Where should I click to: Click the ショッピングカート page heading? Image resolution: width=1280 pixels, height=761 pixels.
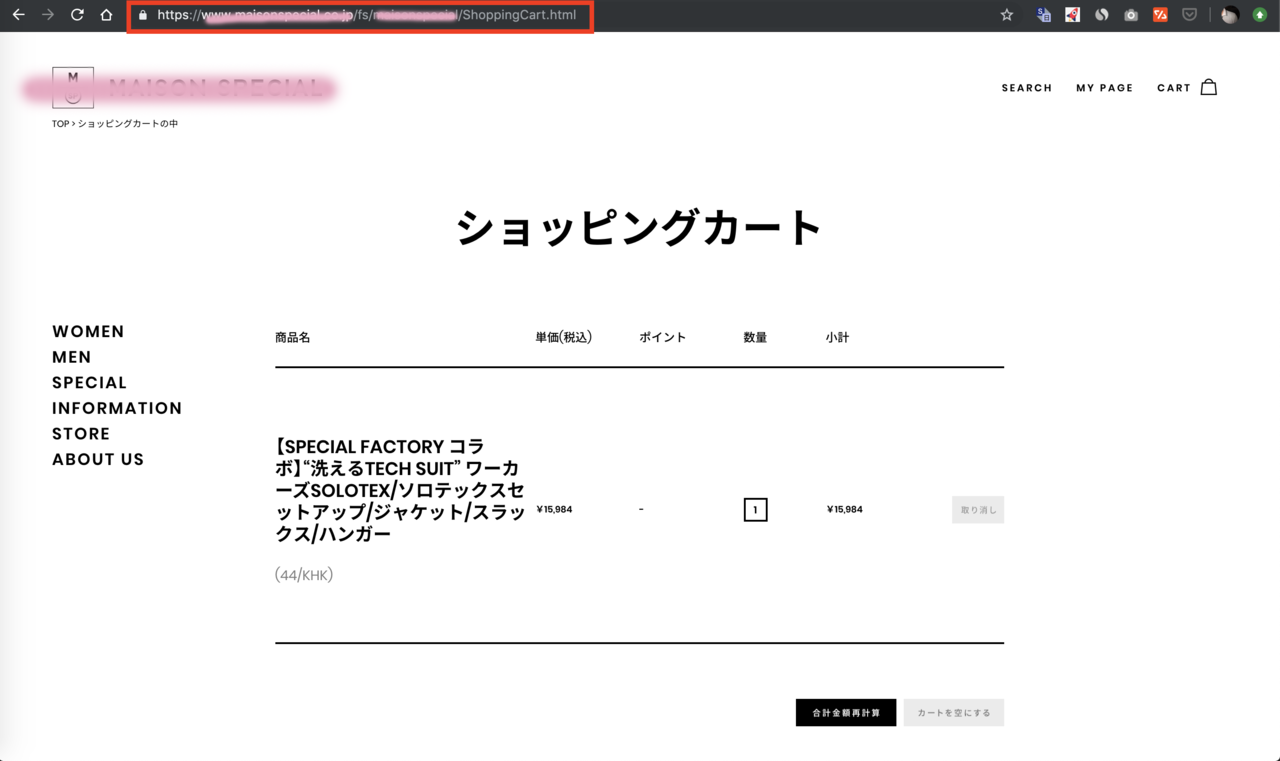[x=639, y=228]
